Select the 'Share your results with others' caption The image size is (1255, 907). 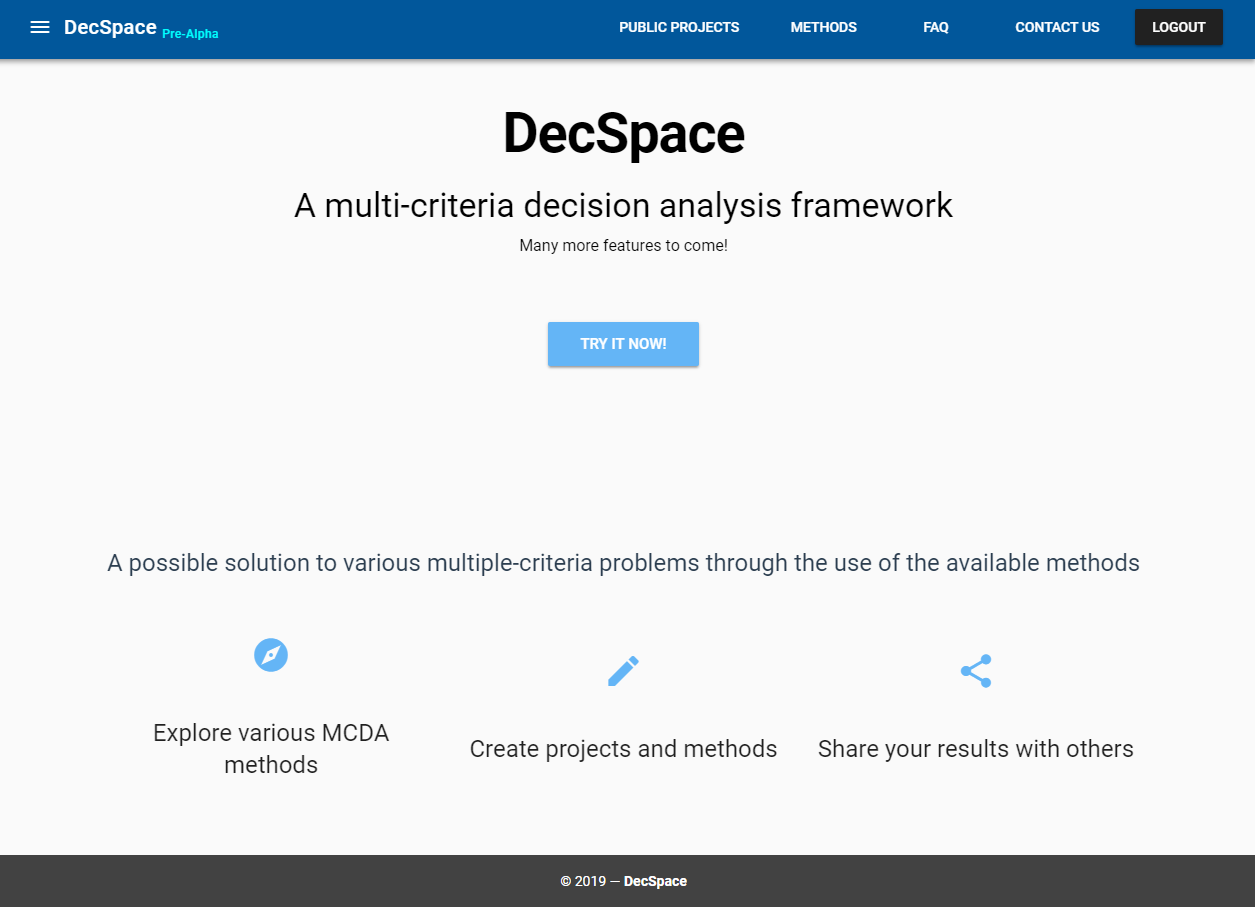(975, 749)
